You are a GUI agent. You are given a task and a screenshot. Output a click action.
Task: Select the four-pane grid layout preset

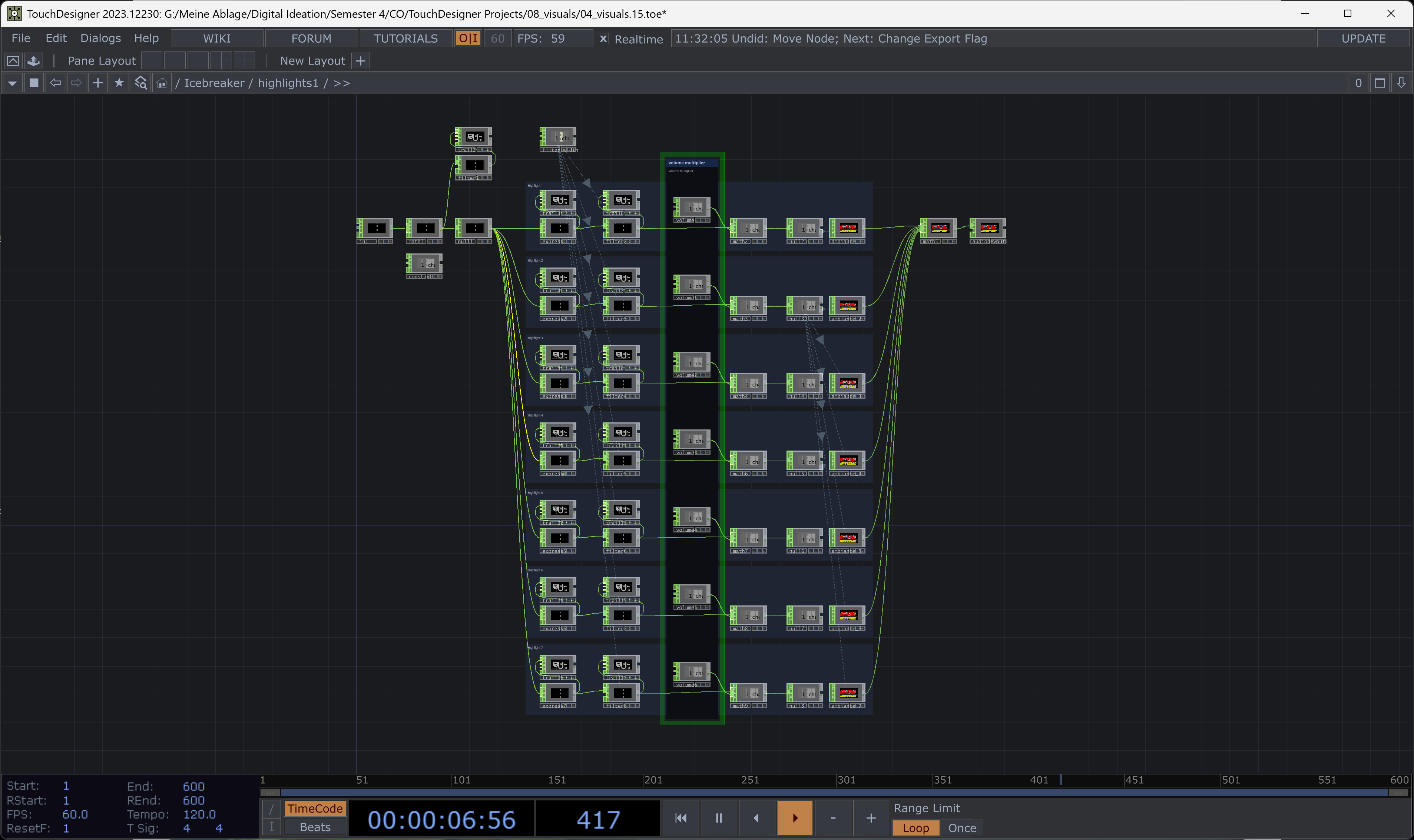(x=245, y=60)
